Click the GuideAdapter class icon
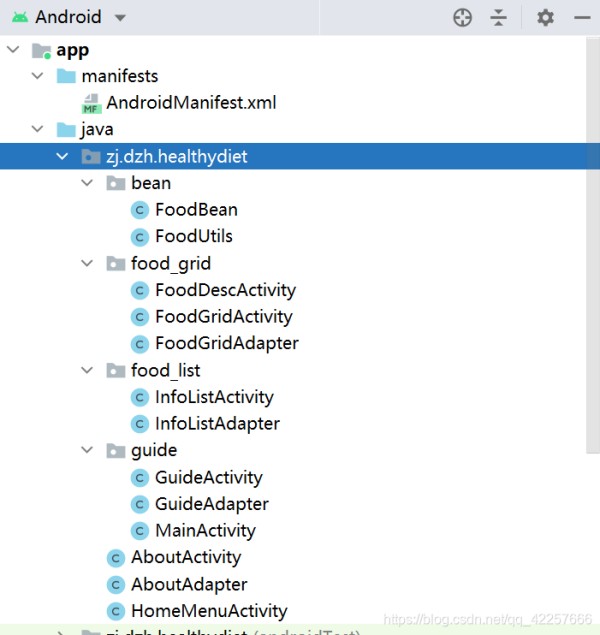The image size is (600, 635). point(140,504)
